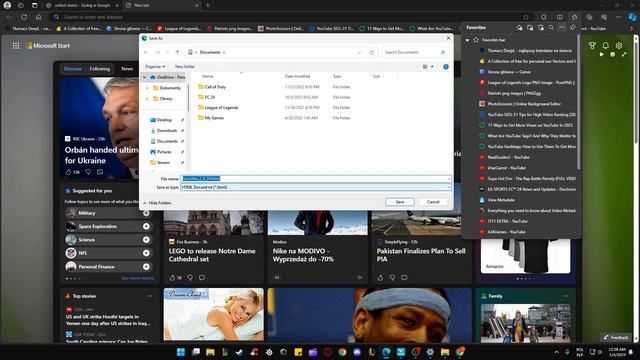Open Microsoft Start page settings gear
The width and height of the screenshot is (640, 360).
click(x=619, y=45)
